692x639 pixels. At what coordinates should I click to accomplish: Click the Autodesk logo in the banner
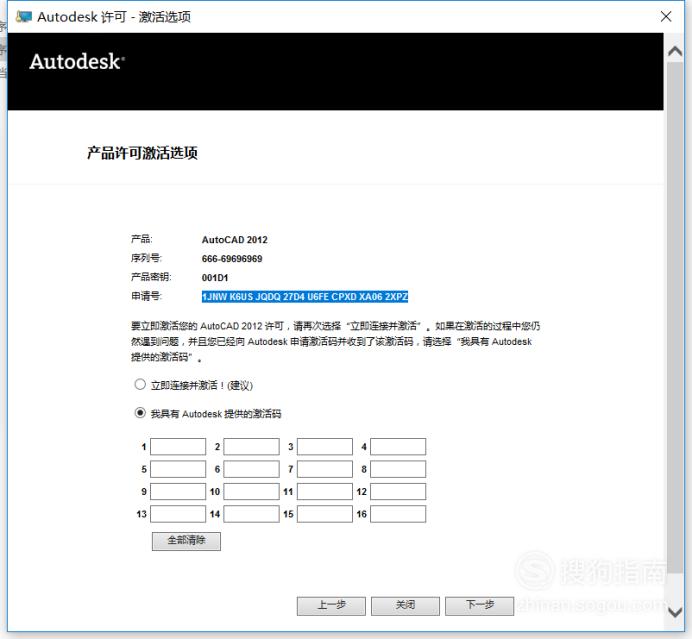pyautogui.click(x=77, y=61)
